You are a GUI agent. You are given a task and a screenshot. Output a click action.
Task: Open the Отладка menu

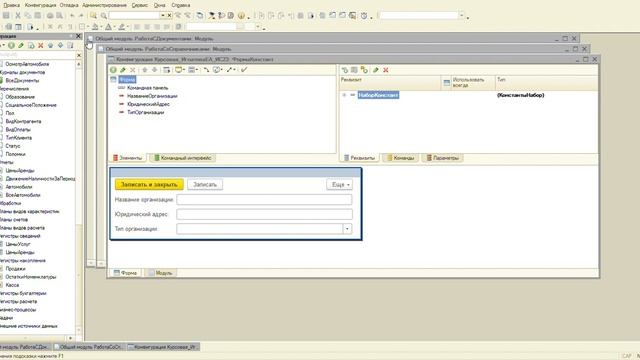tap(69, 5)
